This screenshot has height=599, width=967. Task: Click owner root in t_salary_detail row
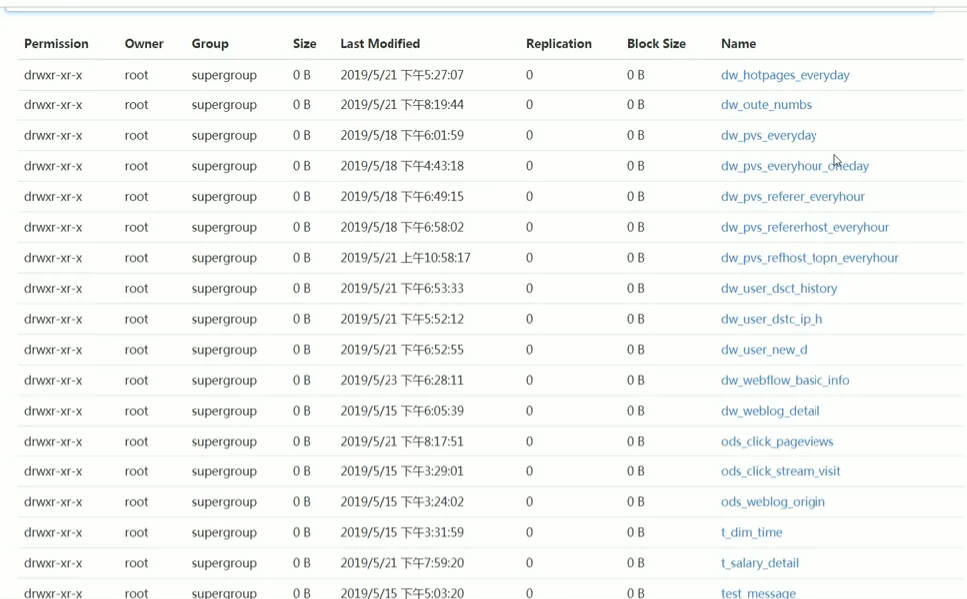pos(136,563)
